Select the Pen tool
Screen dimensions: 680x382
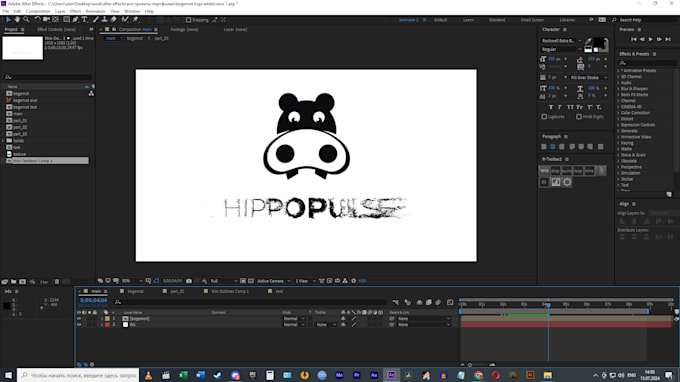(75, 20)
